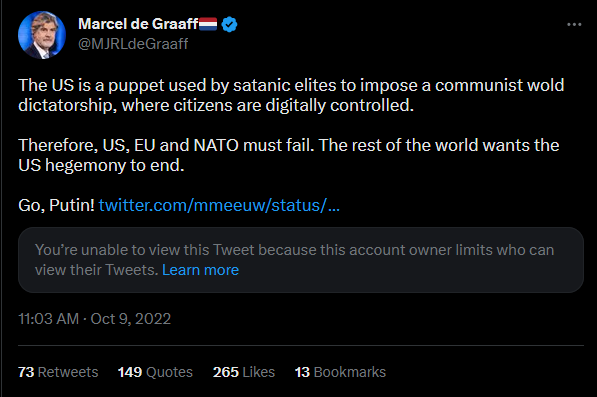View the 73 Retweets list
The image size is (597, 397).
click(58, 372)
